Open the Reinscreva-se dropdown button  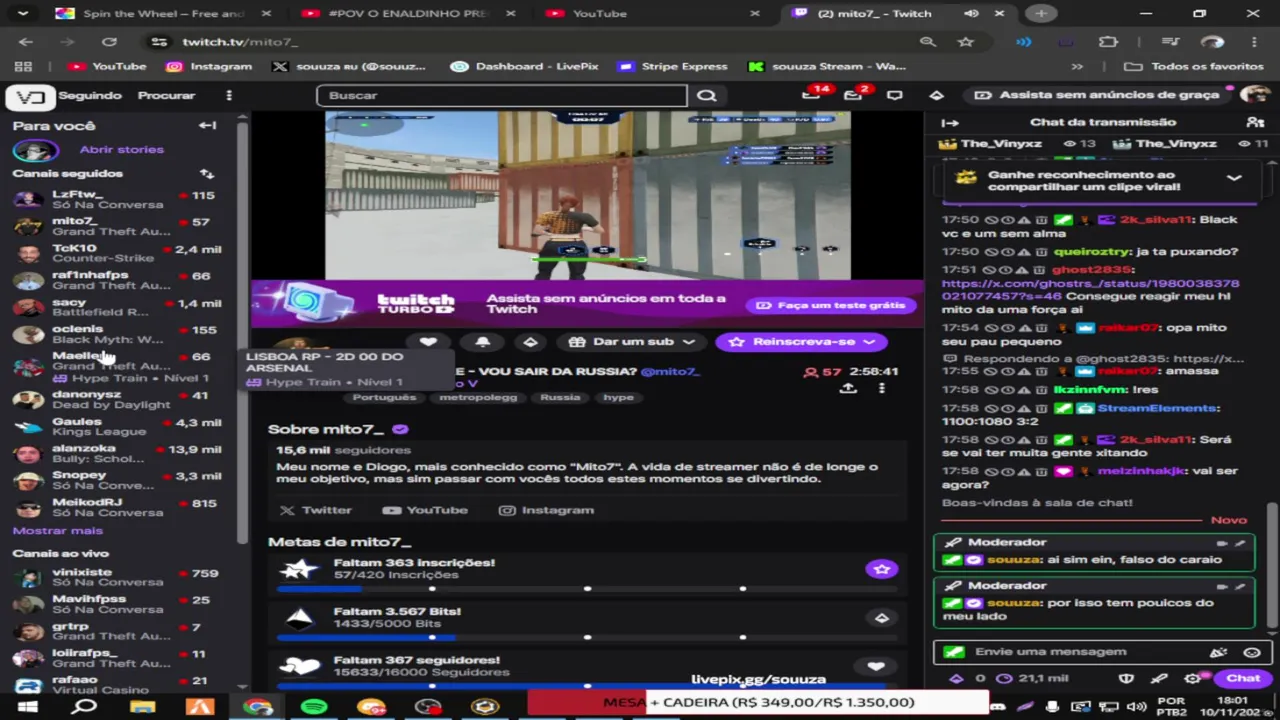pyautogui.click(x=801, y=342)
